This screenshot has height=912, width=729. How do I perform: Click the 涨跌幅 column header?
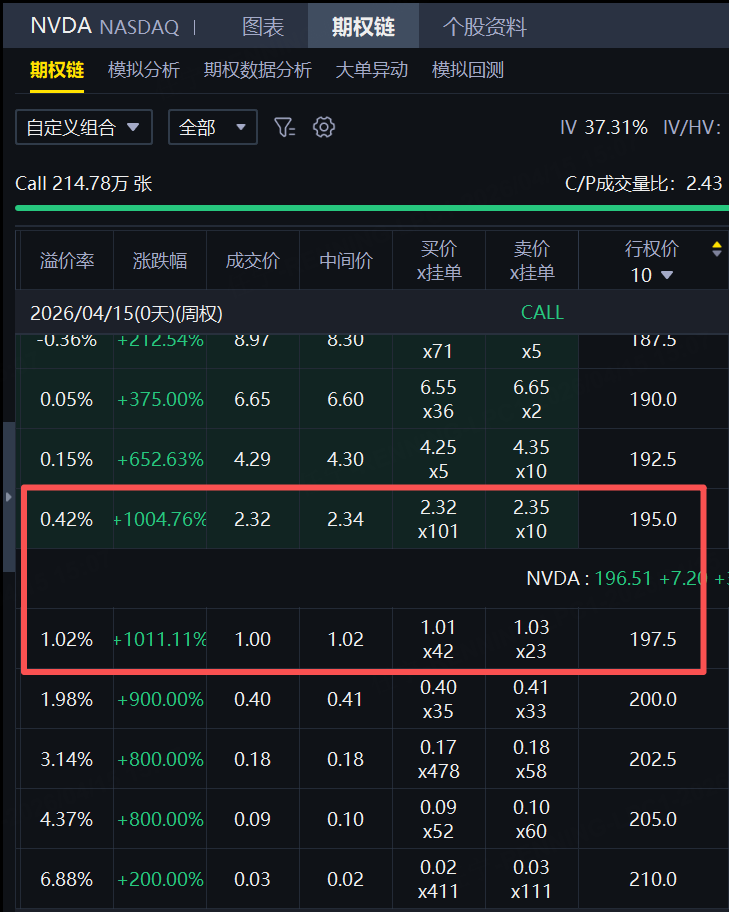(x=160, y=261)
